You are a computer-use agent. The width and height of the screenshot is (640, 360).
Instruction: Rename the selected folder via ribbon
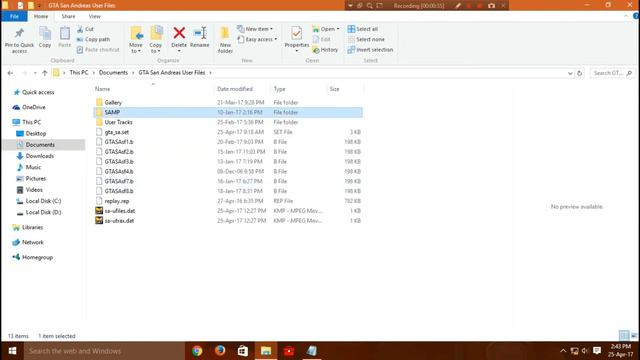click(x=200, y=38)
